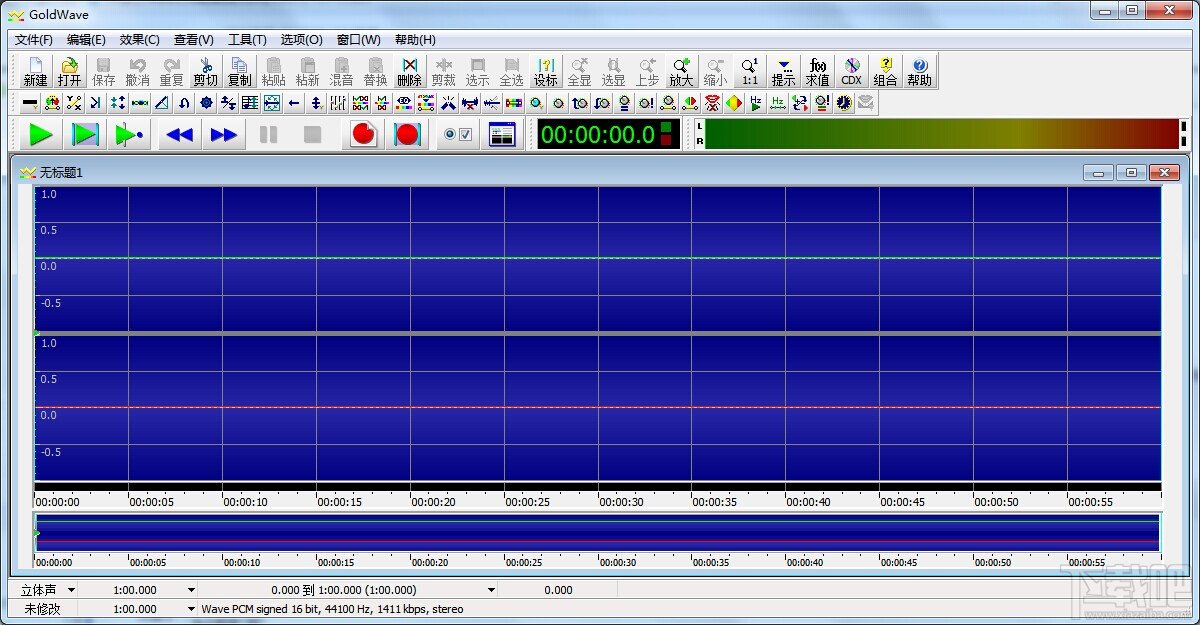Click the Hz resample effect icon

(x=778, y=102)
